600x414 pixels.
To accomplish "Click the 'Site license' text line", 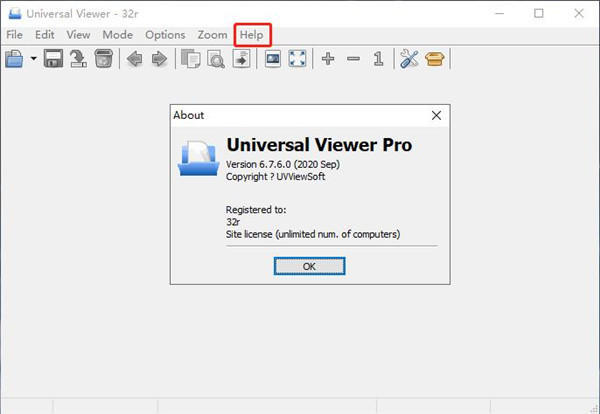I will 313,234.
